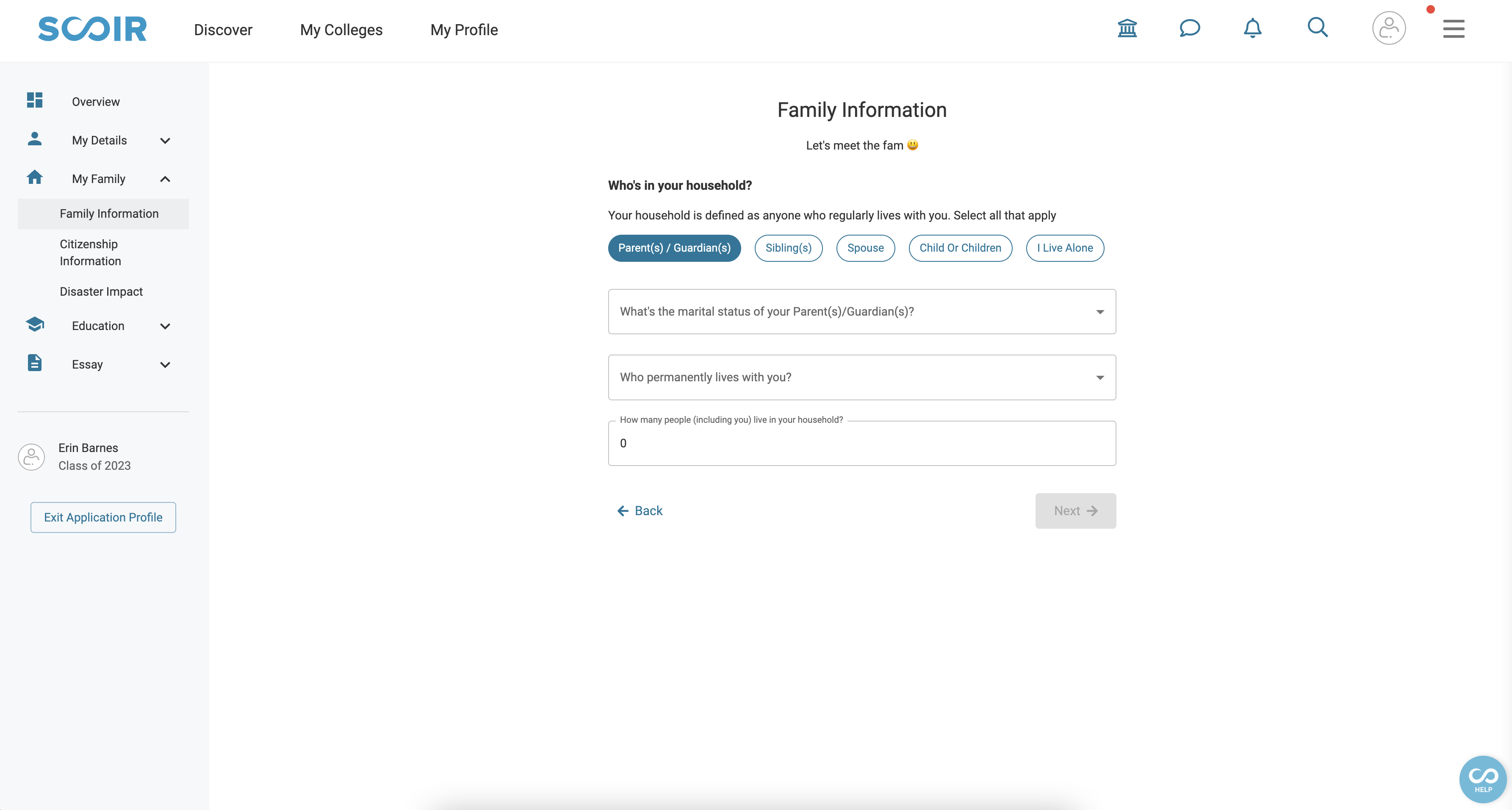
Task: Click Erin Barnes sidebar avatar
Action: click(x=32, y=457)
